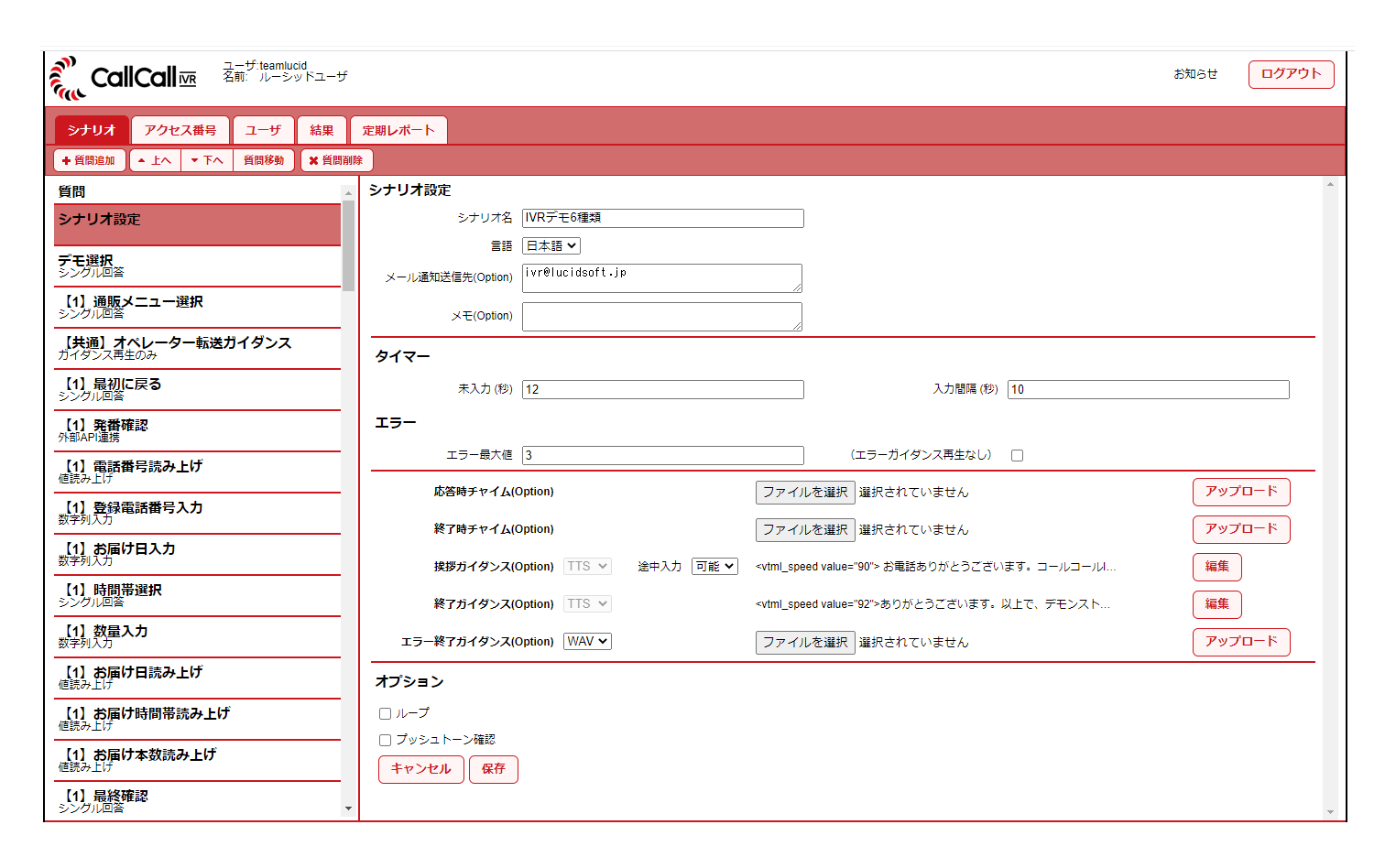Image resolution: width=1396 pixels, height=868 pixels.
Task: Click the シナリオ名 text field
Action: pyautogui.click(x=662, y=218)
